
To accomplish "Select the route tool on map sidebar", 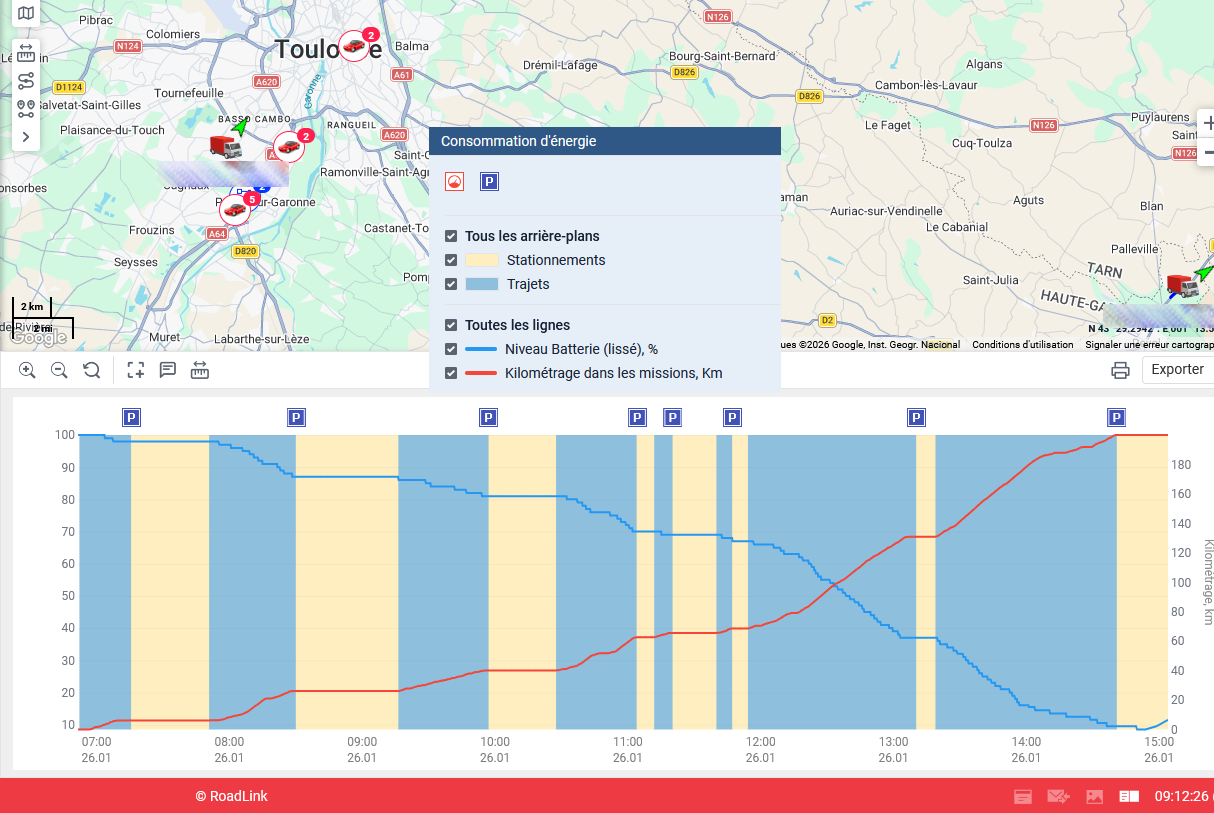I will (x=26, y=81).
